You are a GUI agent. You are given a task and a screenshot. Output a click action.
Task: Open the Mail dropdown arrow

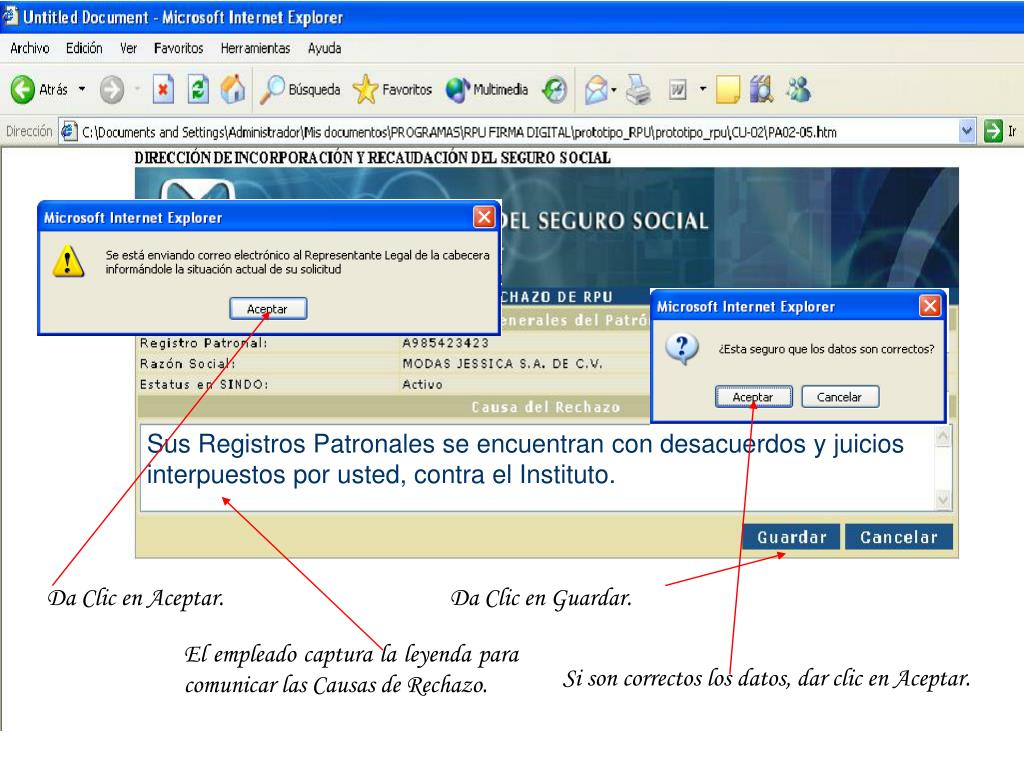614,89
